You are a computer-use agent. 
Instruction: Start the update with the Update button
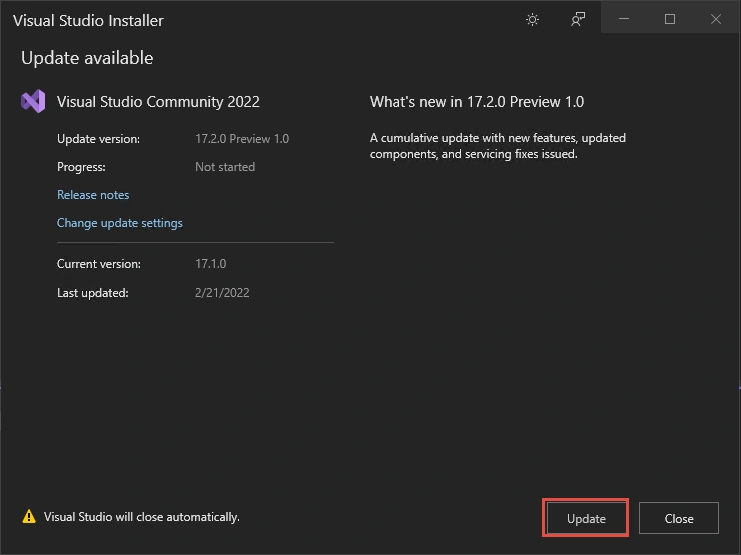point(586,518)
